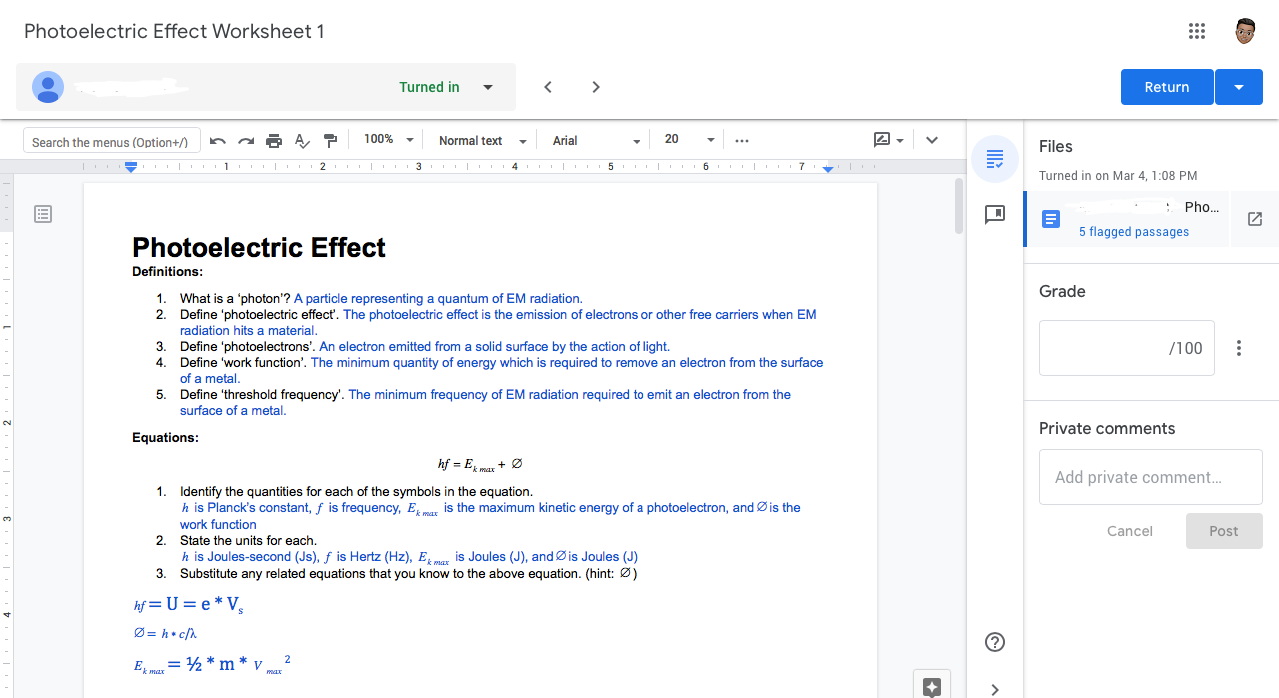The width and height of the screenshot is (1279, 698).
Task: Open file in new window icon
Action: pos(1255,219)
